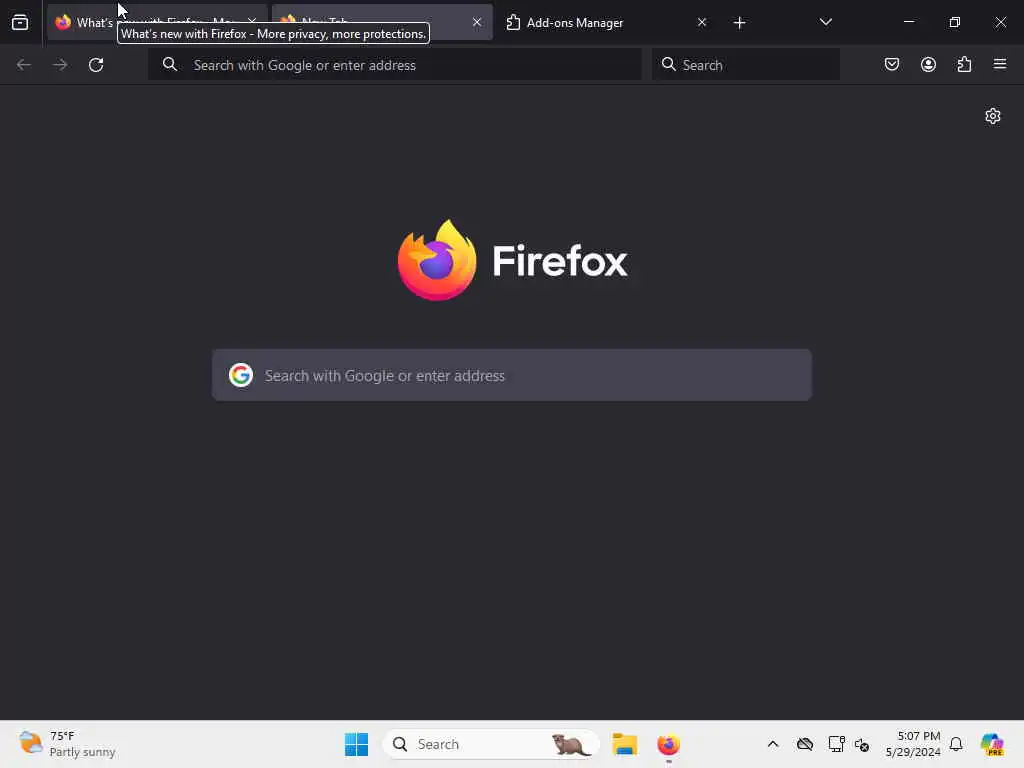Click the muted volume tray icon

(x=861, y=744)
